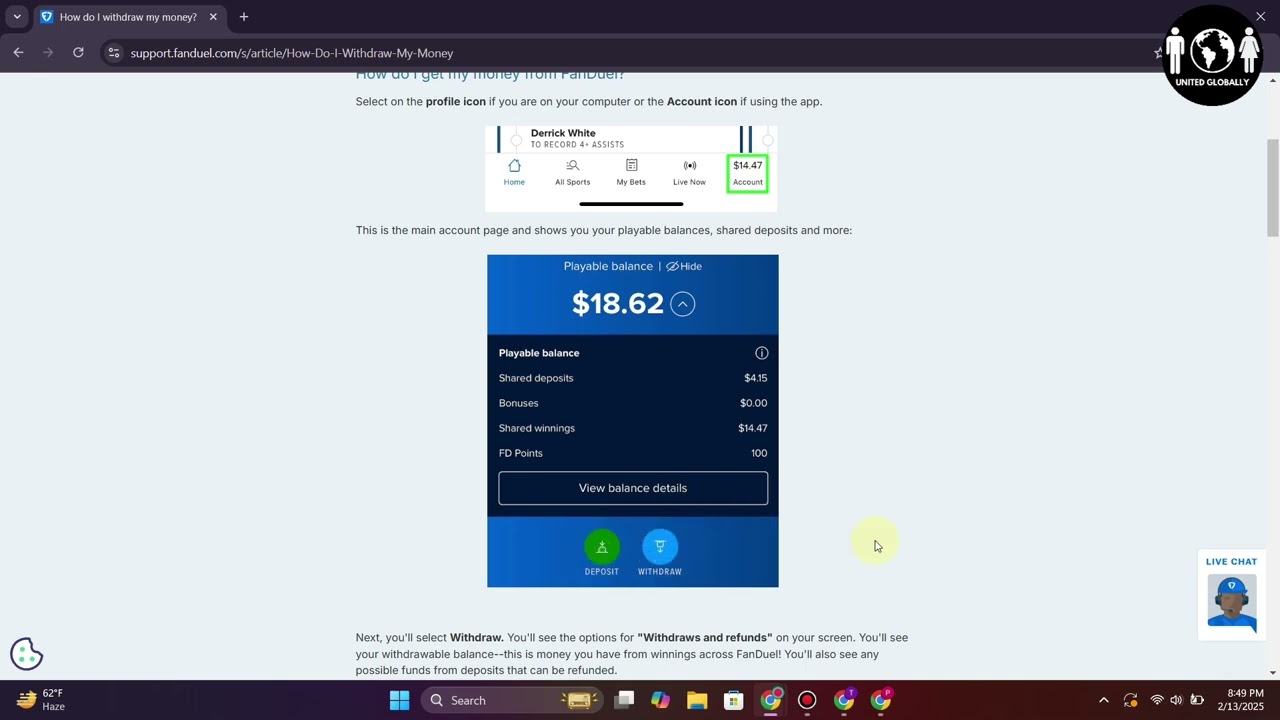
Task: Click the 'FD Points' row label
Action: pyautogui.click(x=521, y=453)
